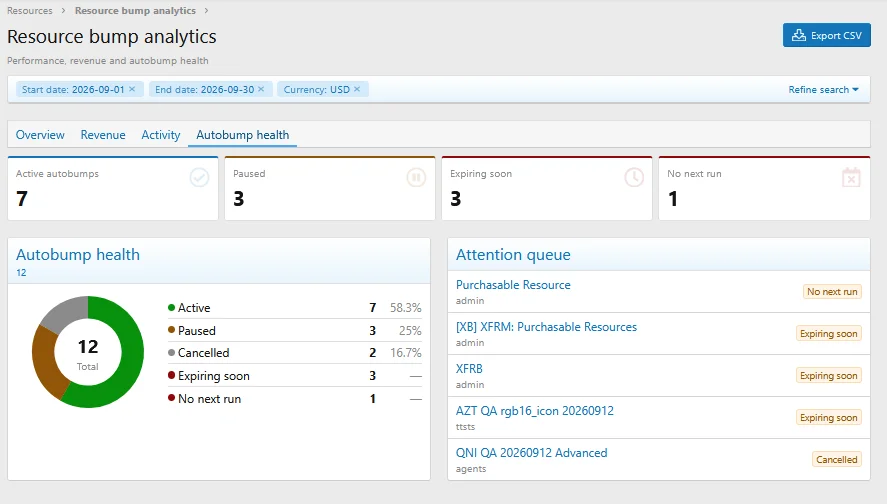Open AZT QA rgb16_icon 20260912 link
Screen dimensions: 887x504
[x=535, y=411]
